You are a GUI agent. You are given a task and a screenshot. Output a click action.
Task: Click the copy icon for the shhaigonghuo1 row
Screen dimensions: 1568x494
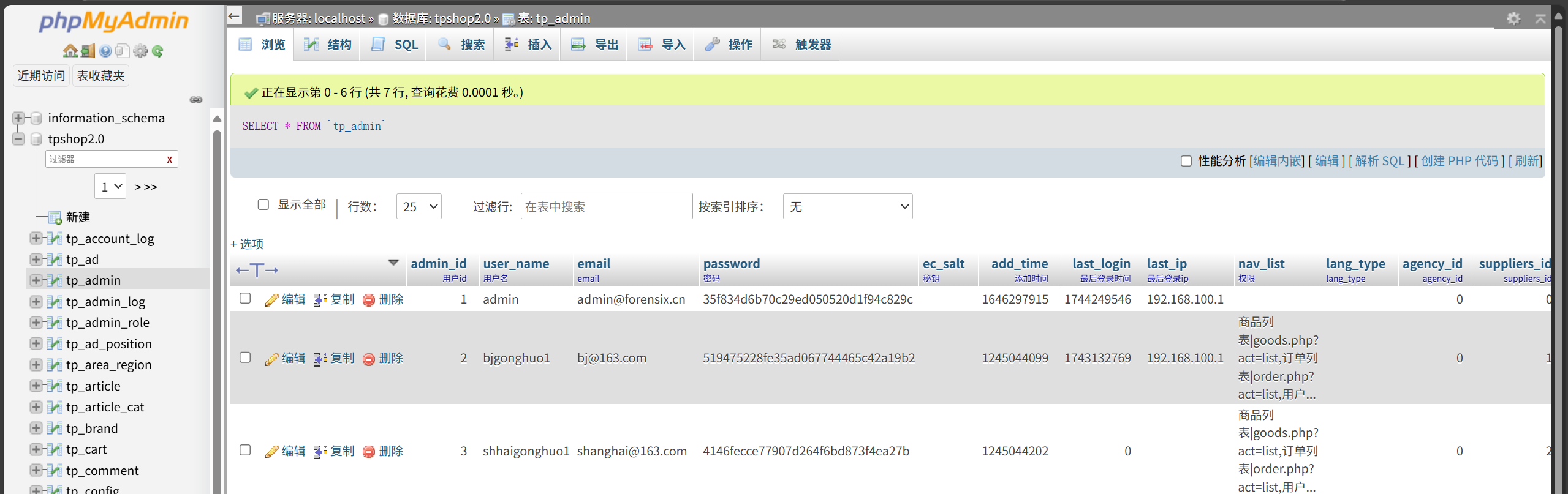click(x=320, y=452)
